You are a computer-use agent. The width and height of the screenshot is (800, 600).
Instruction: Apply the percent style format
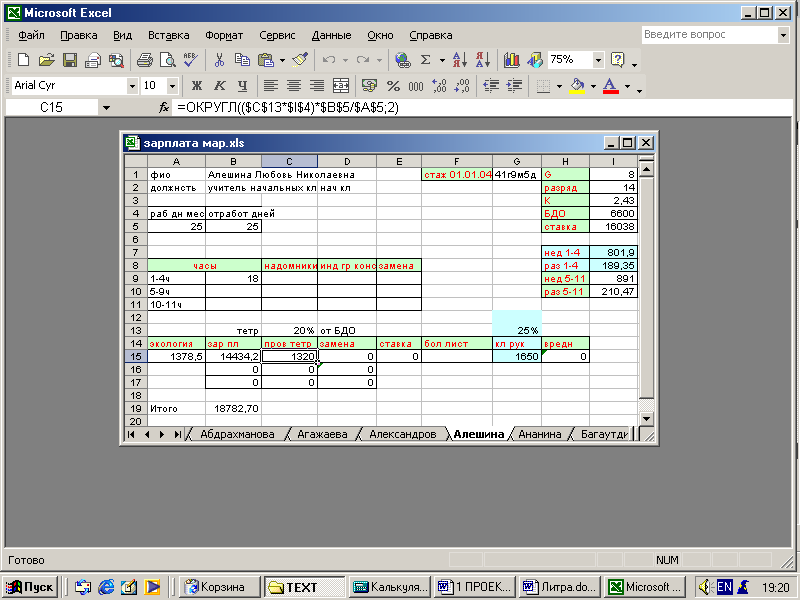click(392, 86)
